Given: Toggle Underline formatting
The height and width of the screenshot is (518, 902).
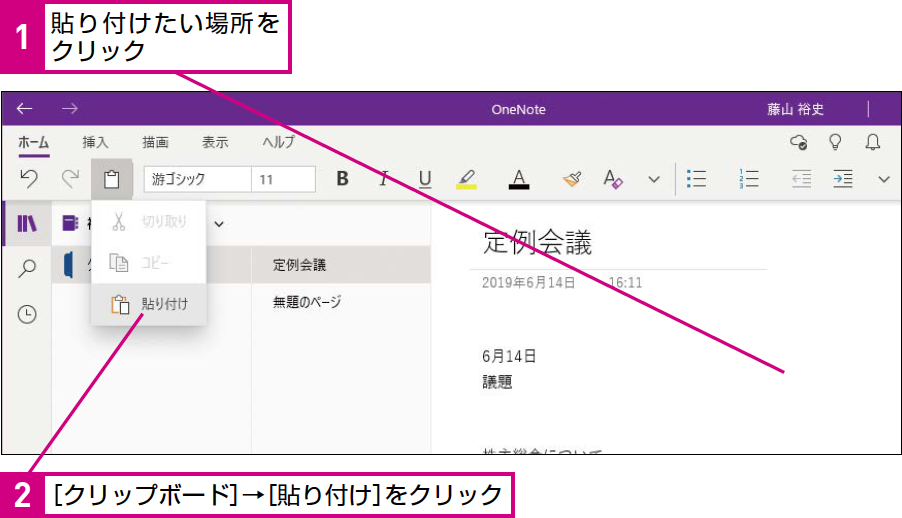Looking at the screenshot, I should [x=425, y=179].
